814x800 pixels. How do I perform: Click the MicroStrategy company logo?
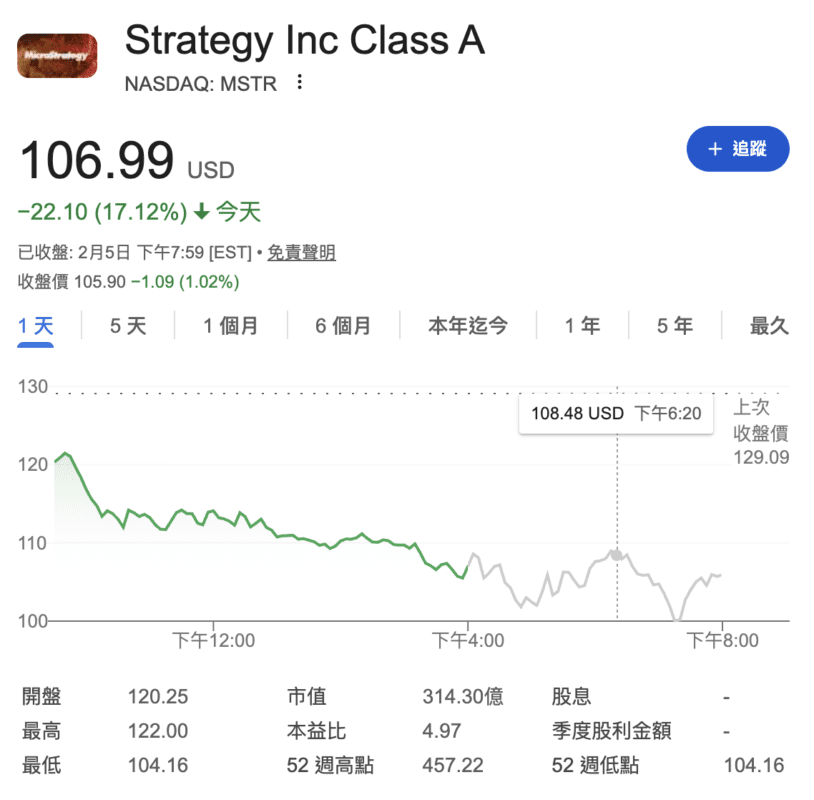click(x=56, y=57)
